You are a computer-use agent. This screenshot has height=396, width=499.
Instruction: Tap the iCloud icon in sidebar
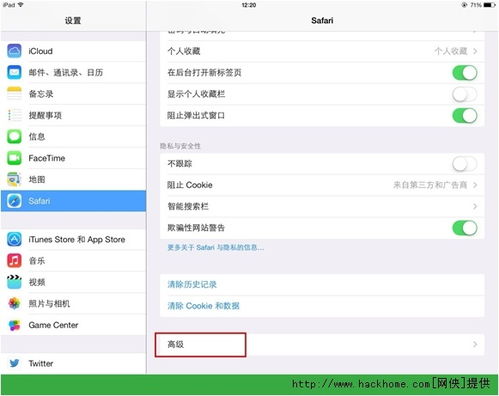(x=14, y=51)
